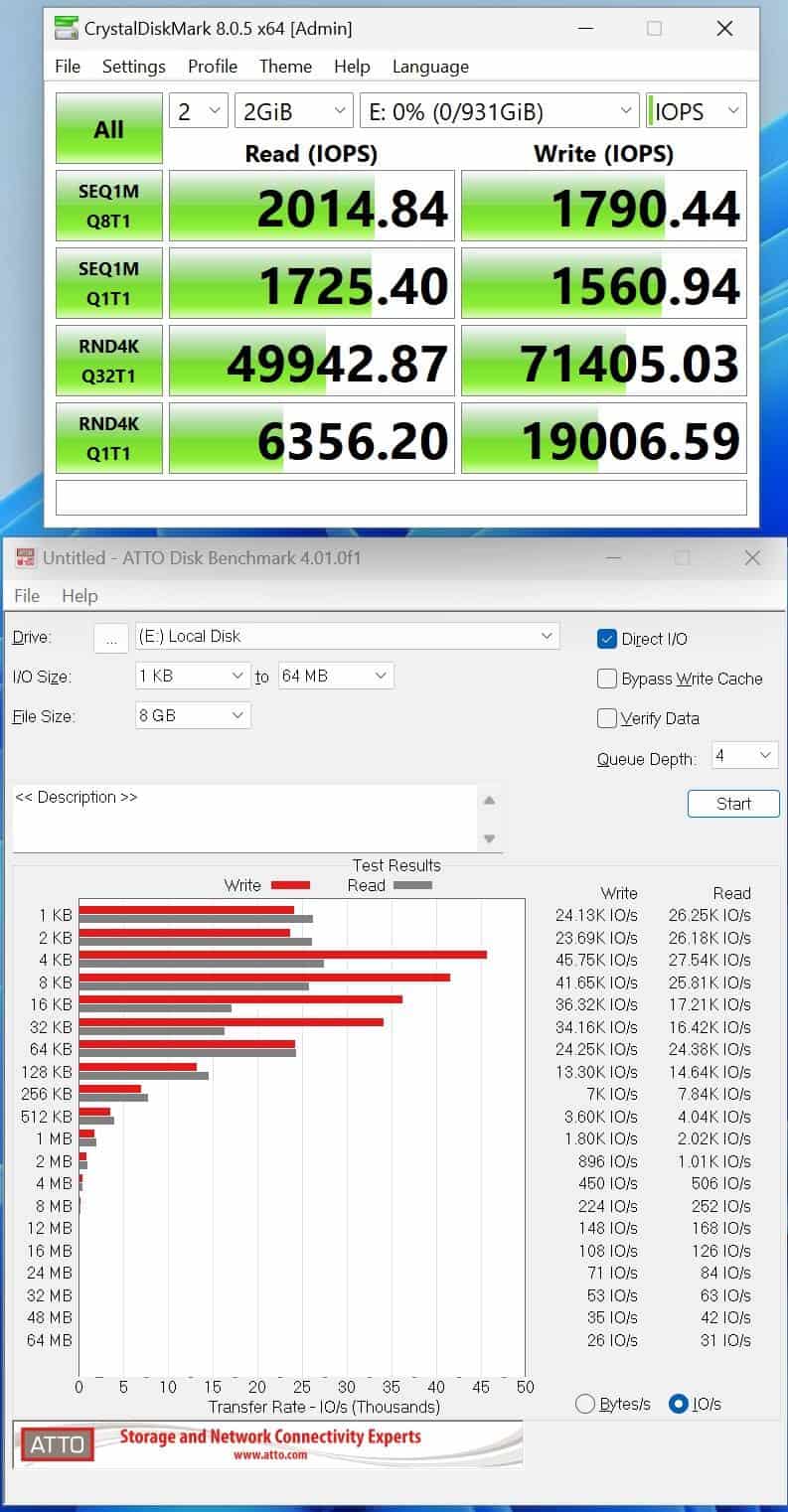Run the SEQ1M Q1T1 test
This screenshot has height=1512, width=788.
click(x=109, y=283)
